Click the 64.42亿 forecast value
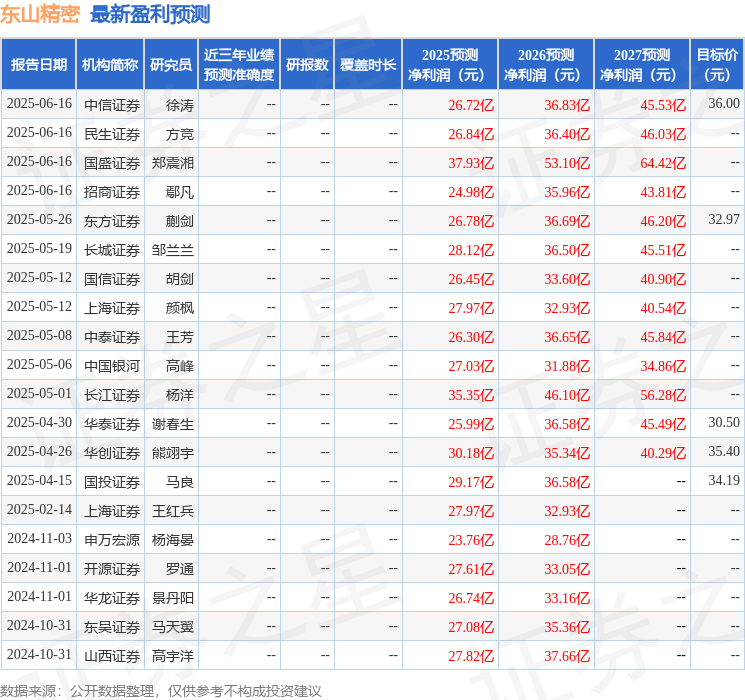The height and width of the screenshot is (700, 745). 663,163
